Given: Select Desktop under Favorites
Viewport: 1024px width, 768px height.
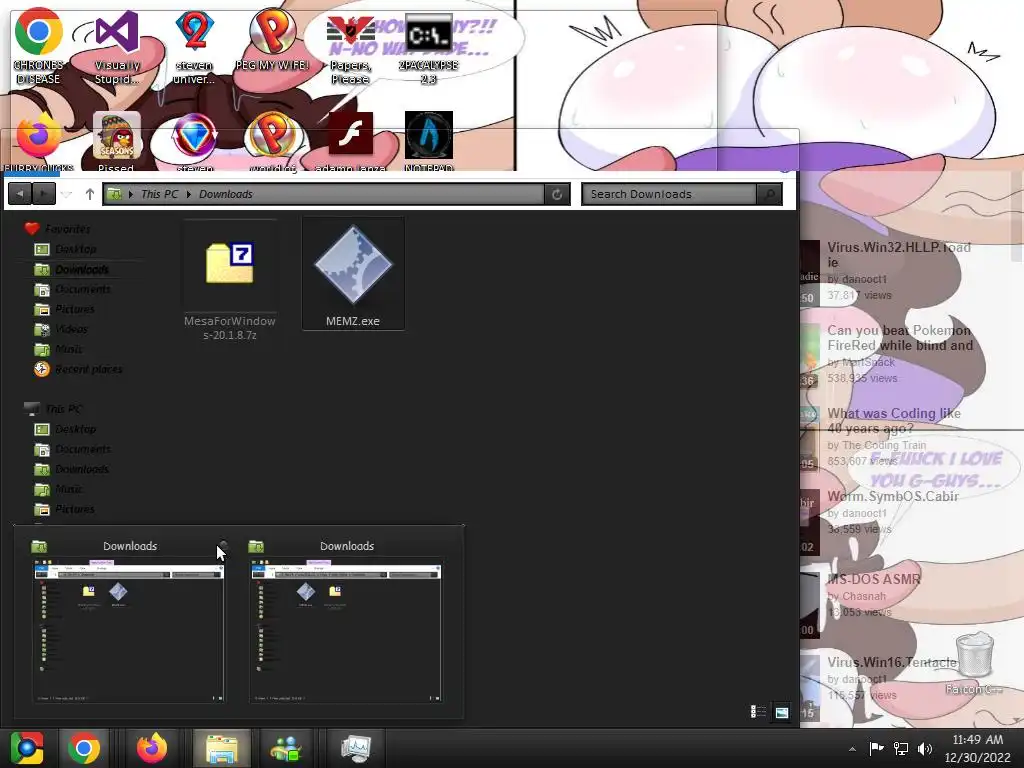Looking at the screenshot, I should tap(65, 249).
